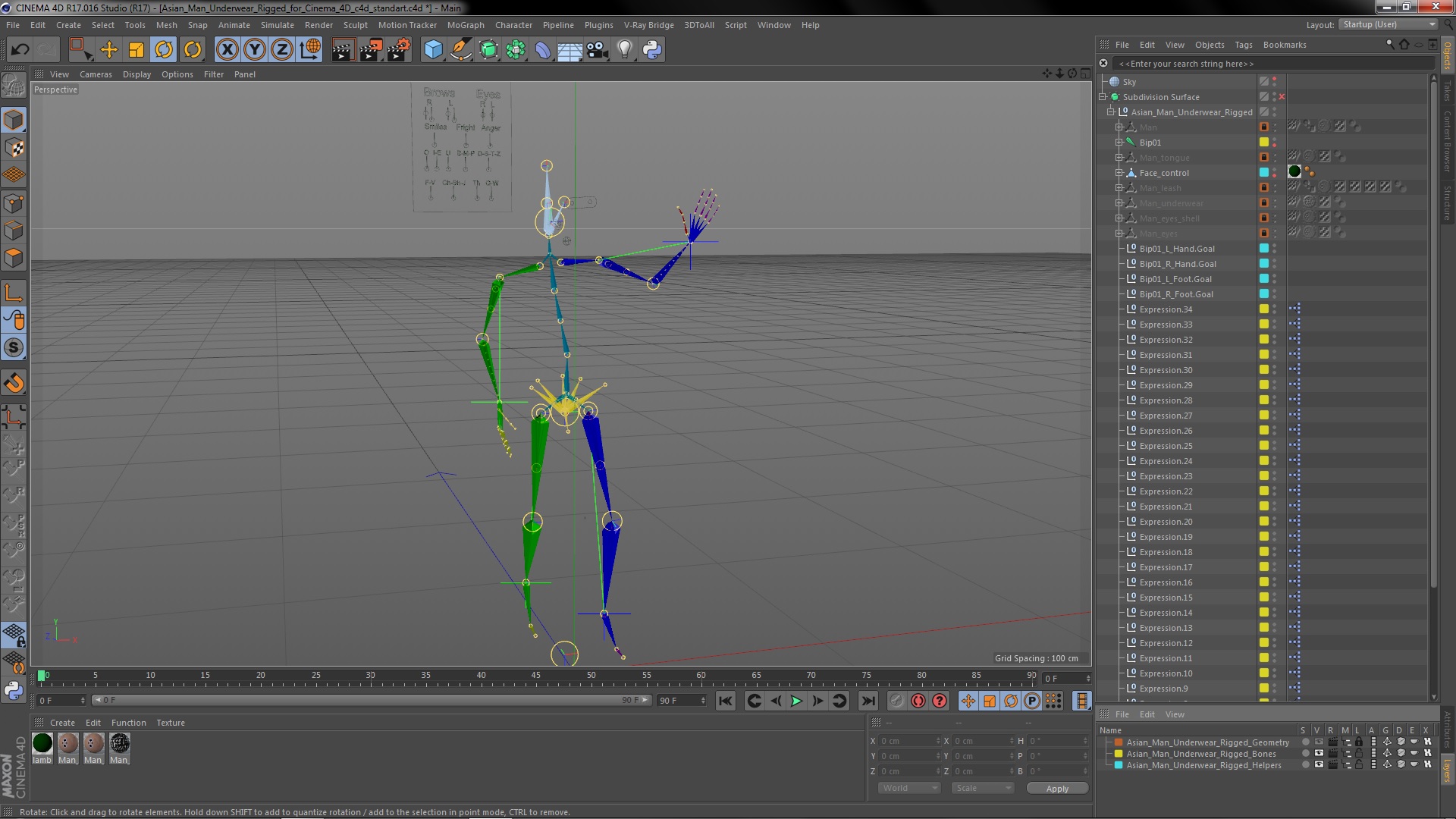Switch to Polygons mode icon

[14, 259]
